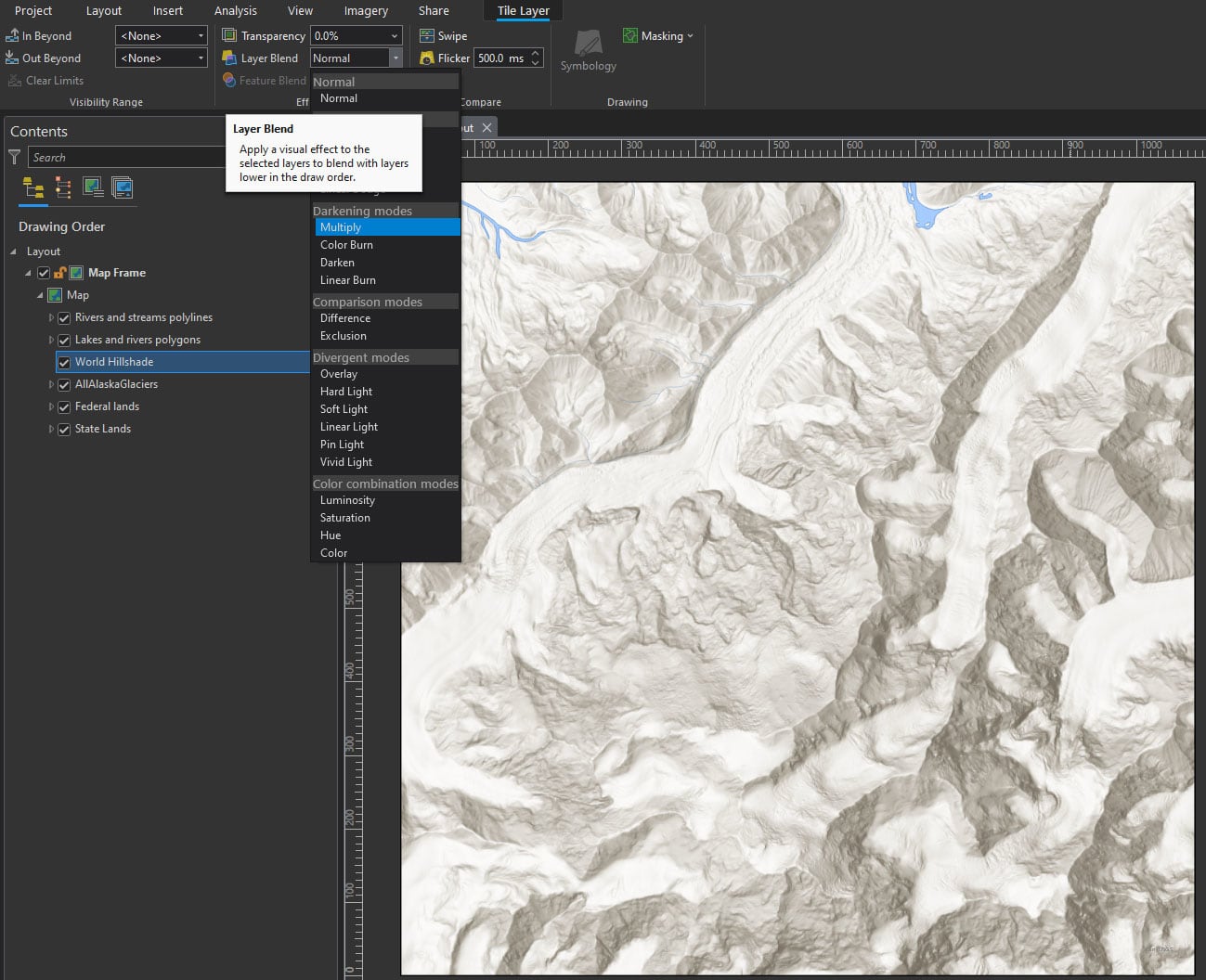Click the Masking tool icon
Screen dimensions: 1206x980
[x=631, y=35]
